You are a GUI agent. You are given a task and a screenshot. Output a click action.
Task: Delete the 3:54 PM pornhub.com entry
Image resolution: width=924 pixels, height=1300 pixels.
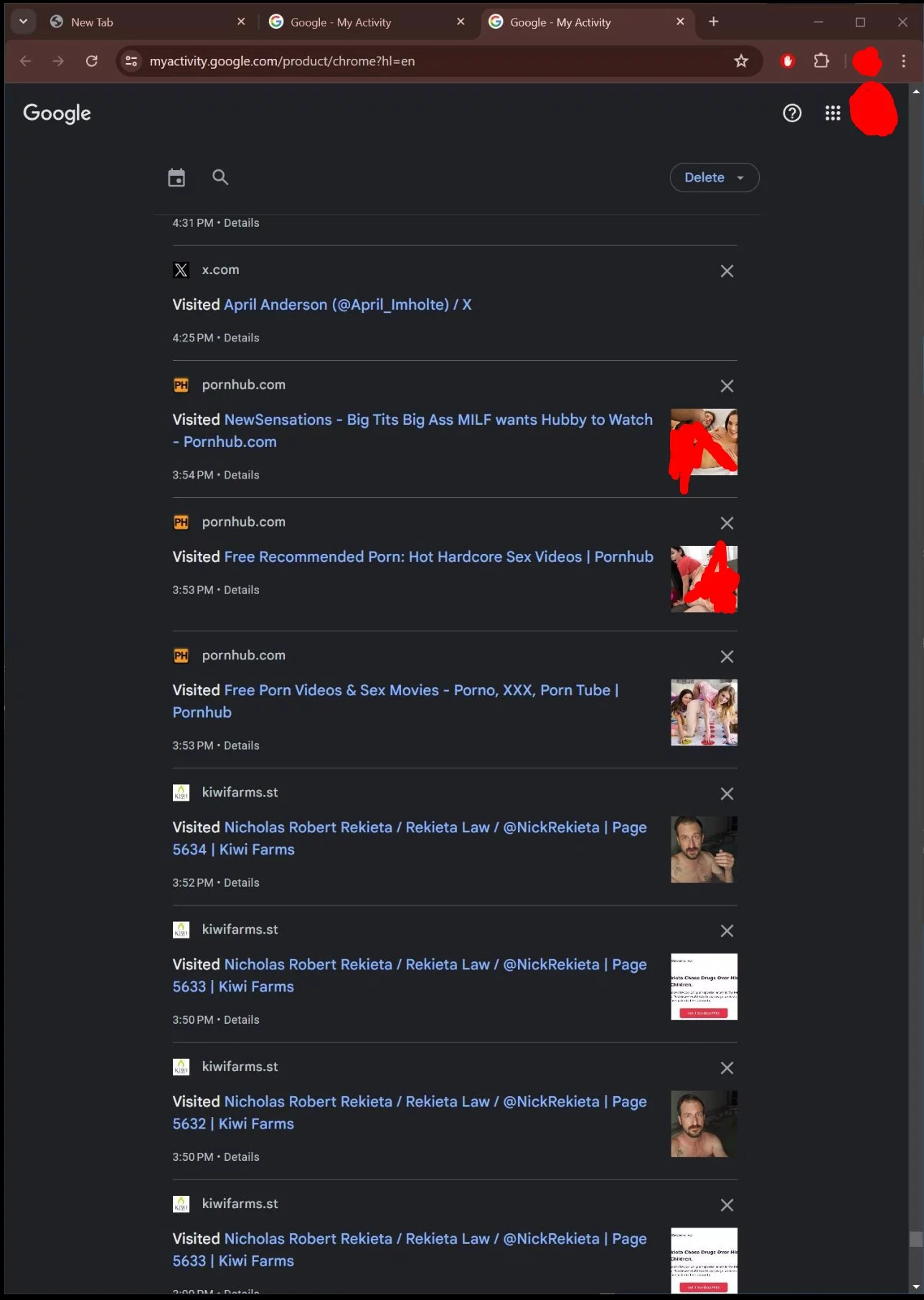point(727,386)
